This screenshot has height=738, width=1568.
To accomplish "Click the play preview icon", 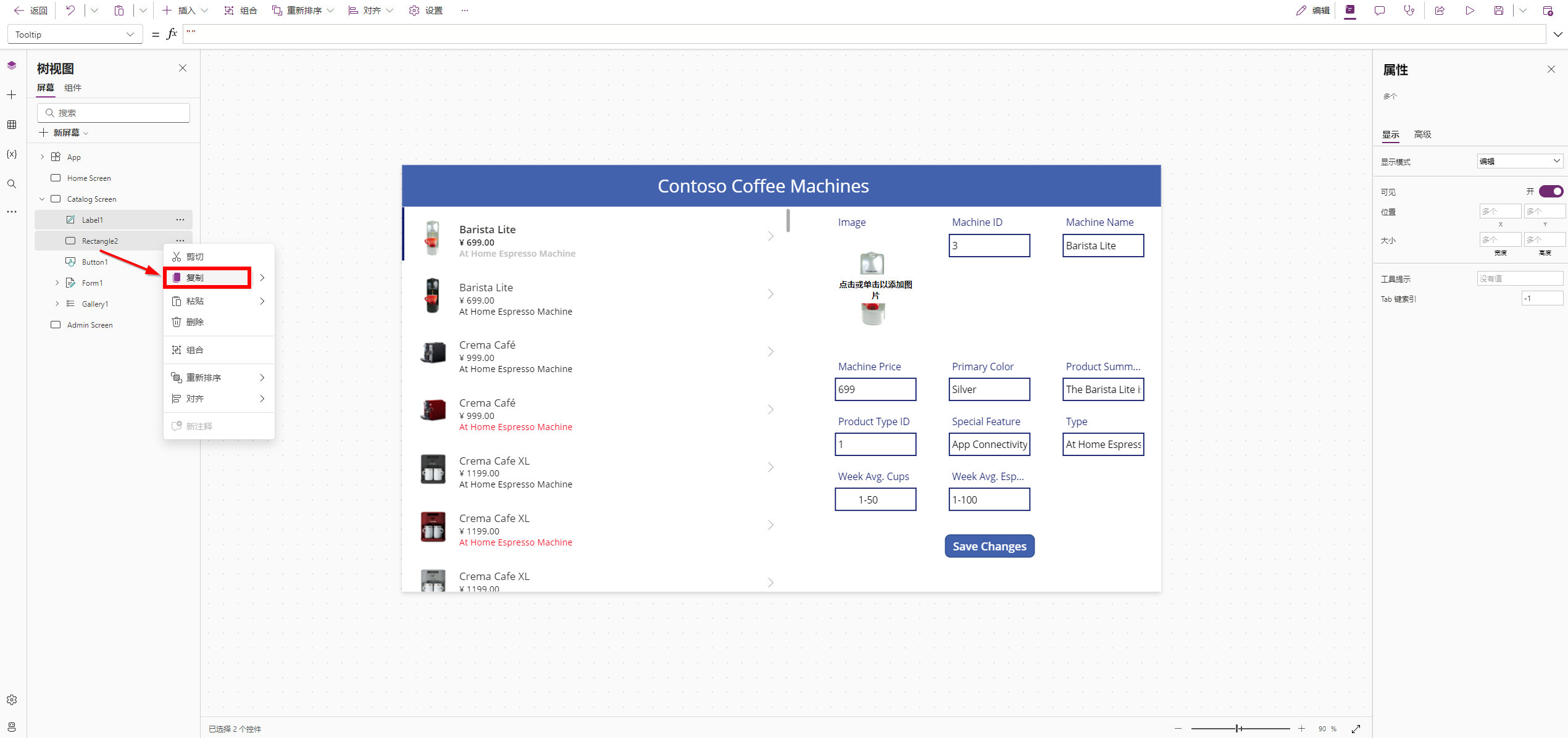I will click(1469, 10).
